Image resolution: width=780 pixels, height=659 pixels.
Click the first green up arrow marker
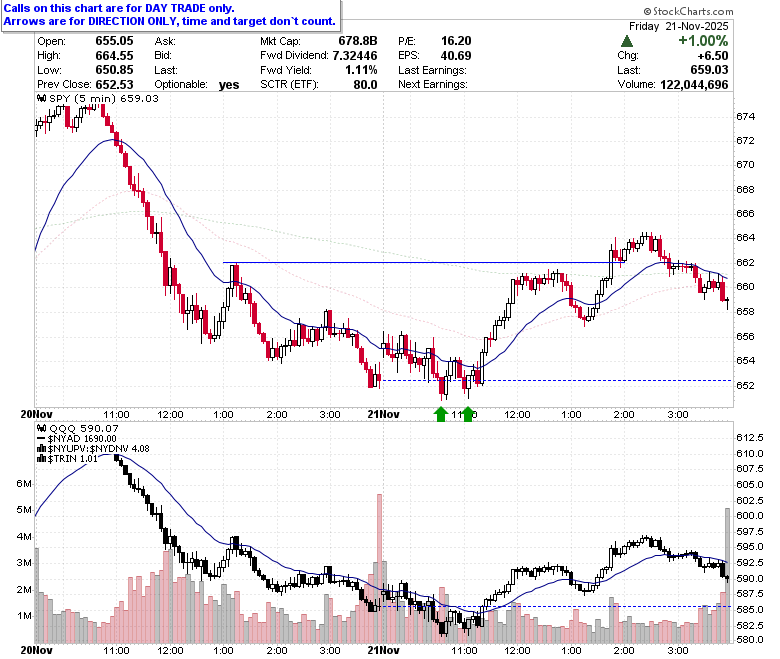tap(441, 414)
